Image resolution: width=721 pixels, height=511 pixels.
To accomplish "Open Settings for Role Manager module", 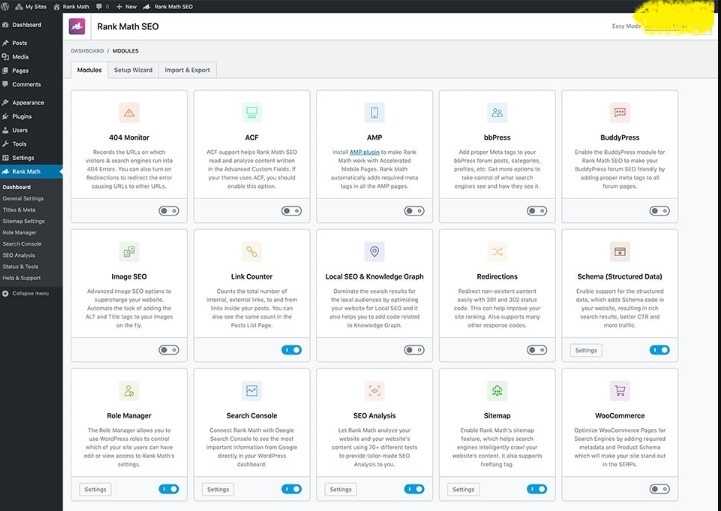I will tap(95, 489).
